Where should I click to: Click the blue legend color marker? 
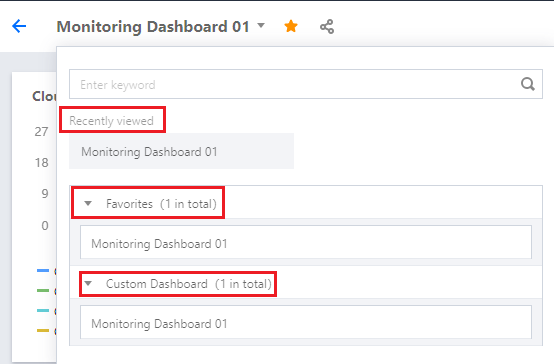43,271
